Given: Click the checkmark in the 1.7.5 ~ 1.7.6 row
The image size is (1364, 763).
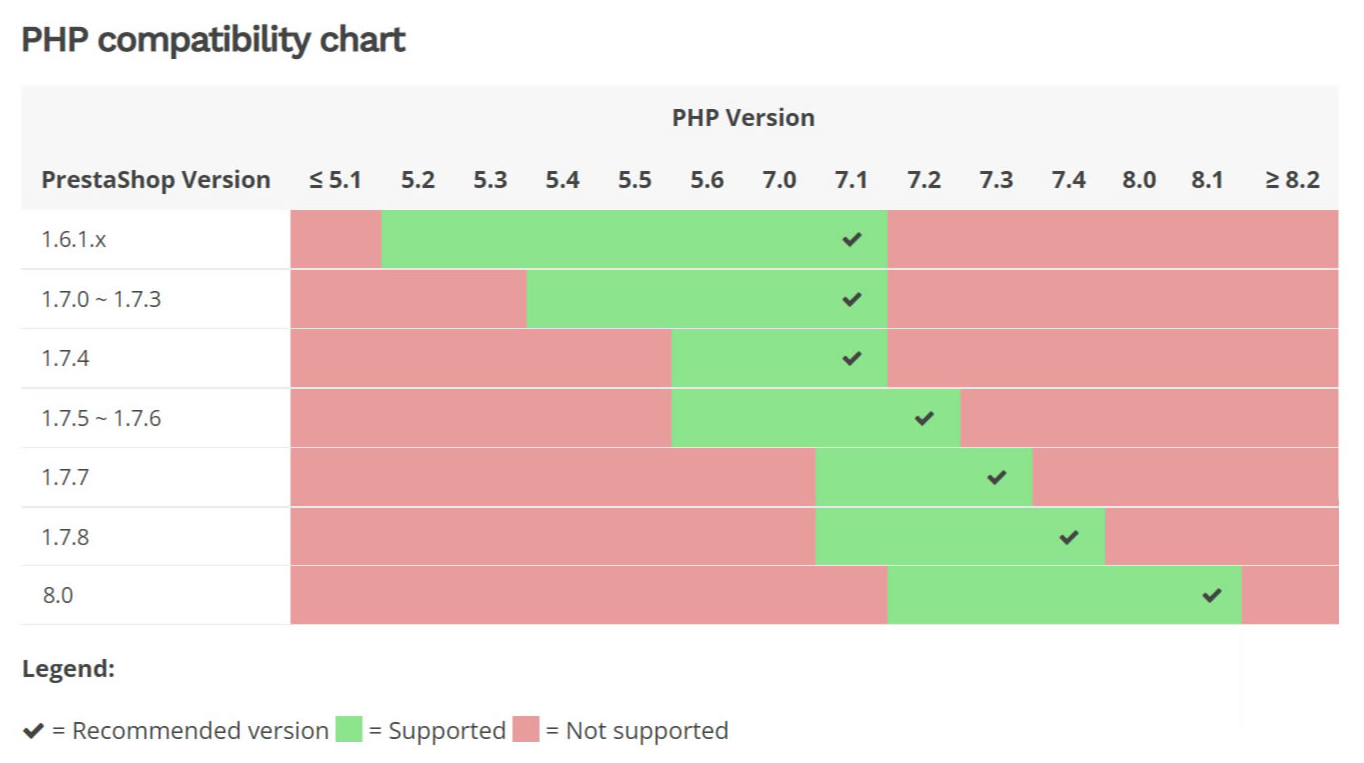Looking at the screenshot, I should point(924,418).
